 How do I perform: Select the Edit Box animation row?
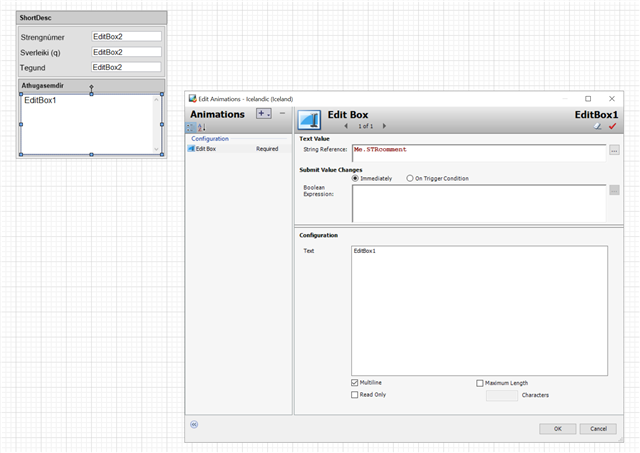[239, 149]
